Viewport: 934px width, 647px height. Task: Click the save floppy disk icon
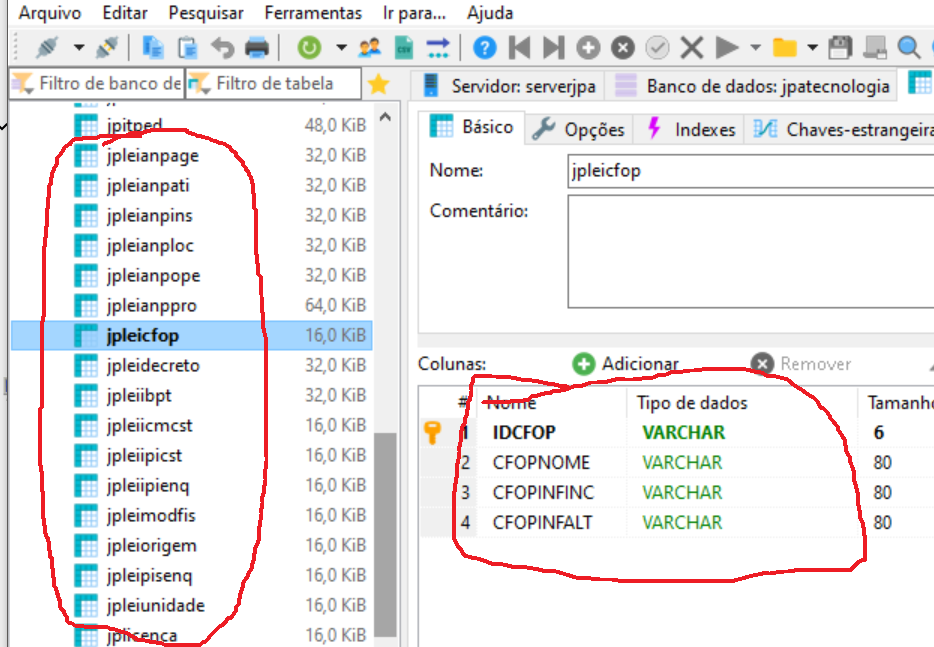tap(840, 47)
